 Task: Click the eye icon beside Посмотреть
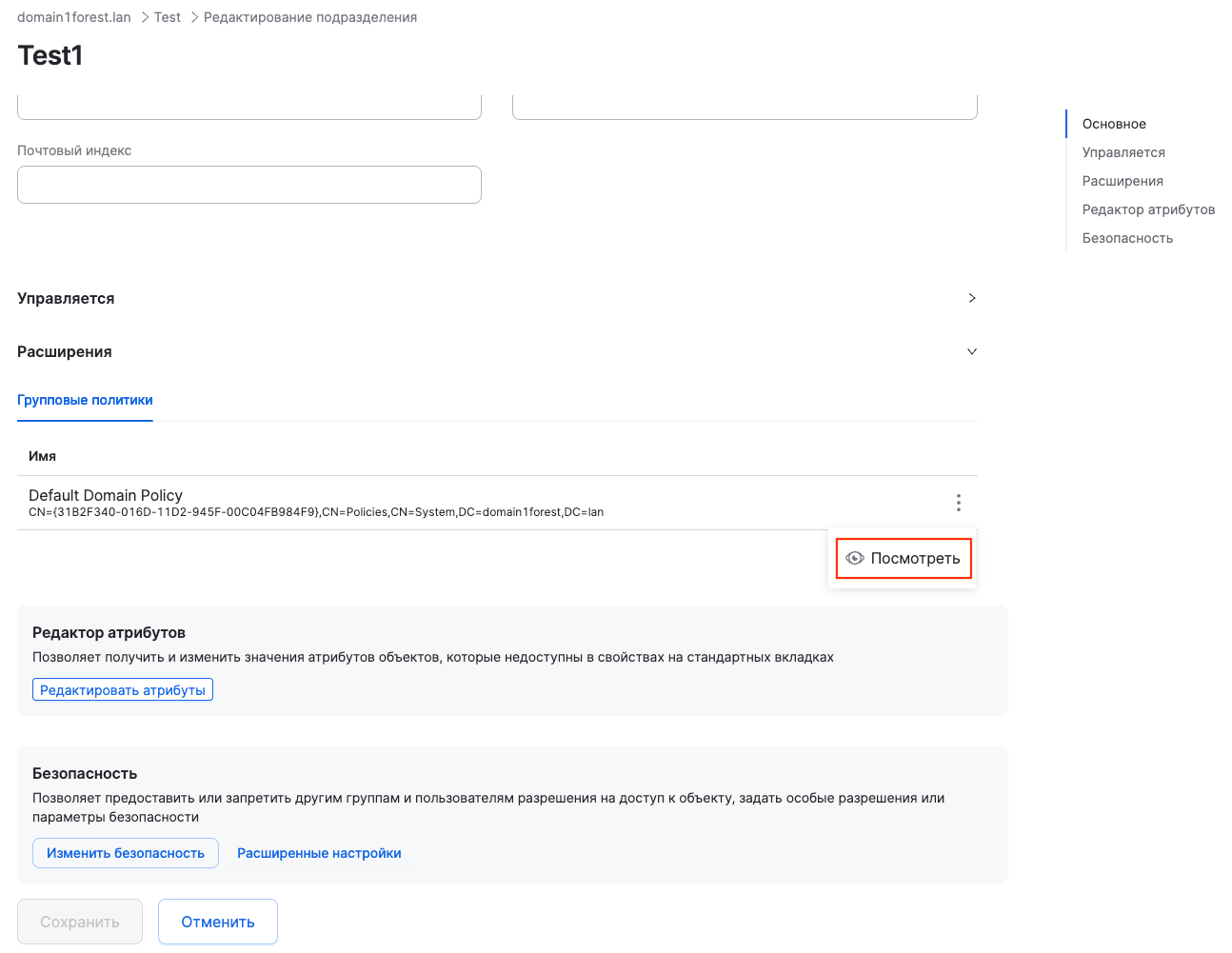(x=854, y=559)
